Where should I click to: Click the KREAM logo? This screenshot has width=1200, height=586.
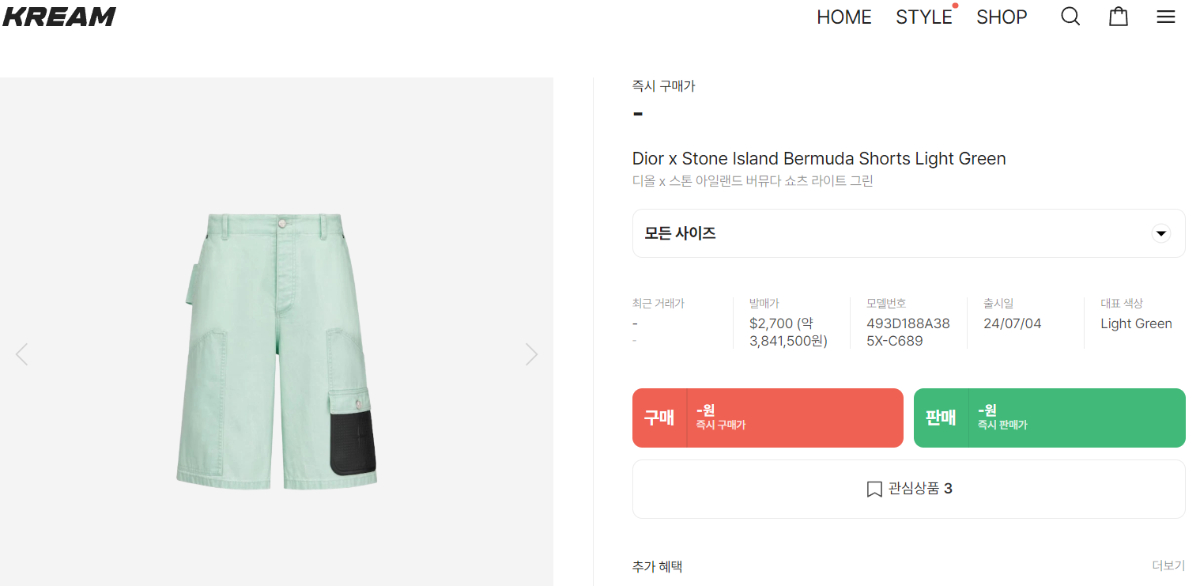[60, 16]
